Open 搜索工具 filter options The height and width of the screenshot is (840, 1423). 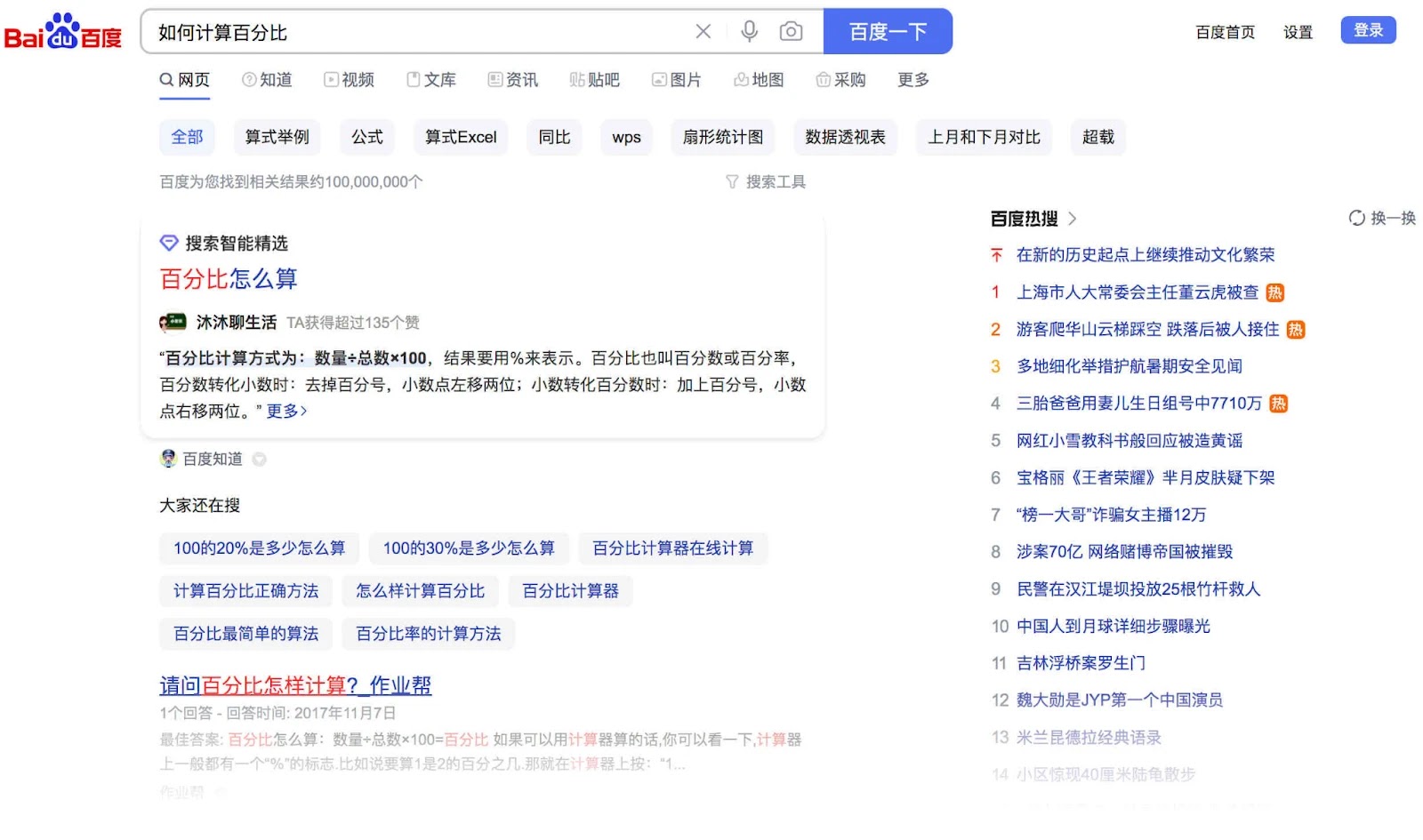tap(766, 181)
